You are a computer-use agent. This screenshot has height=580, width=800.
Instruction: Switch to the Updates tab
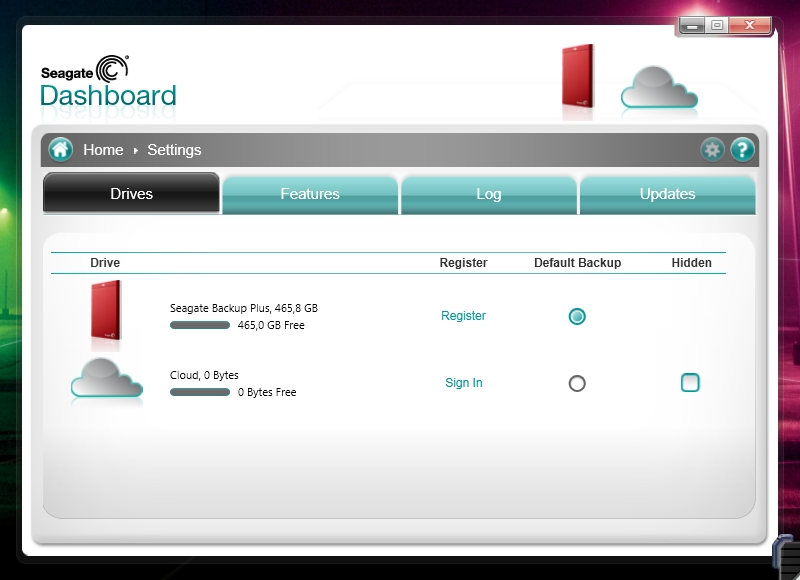pos(667,194)
